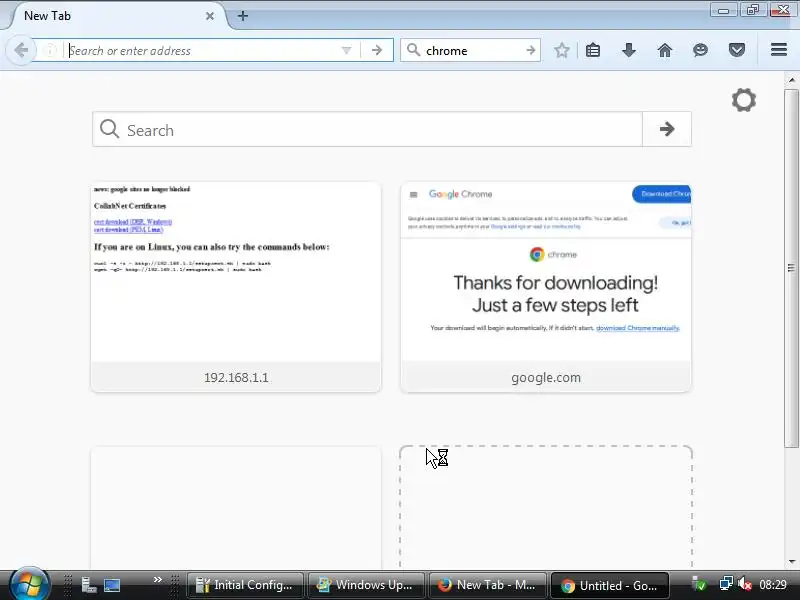This screenshot has height=600, width=800.
Task: Click the page scroll-up arrow
Action: pos(791,80)
